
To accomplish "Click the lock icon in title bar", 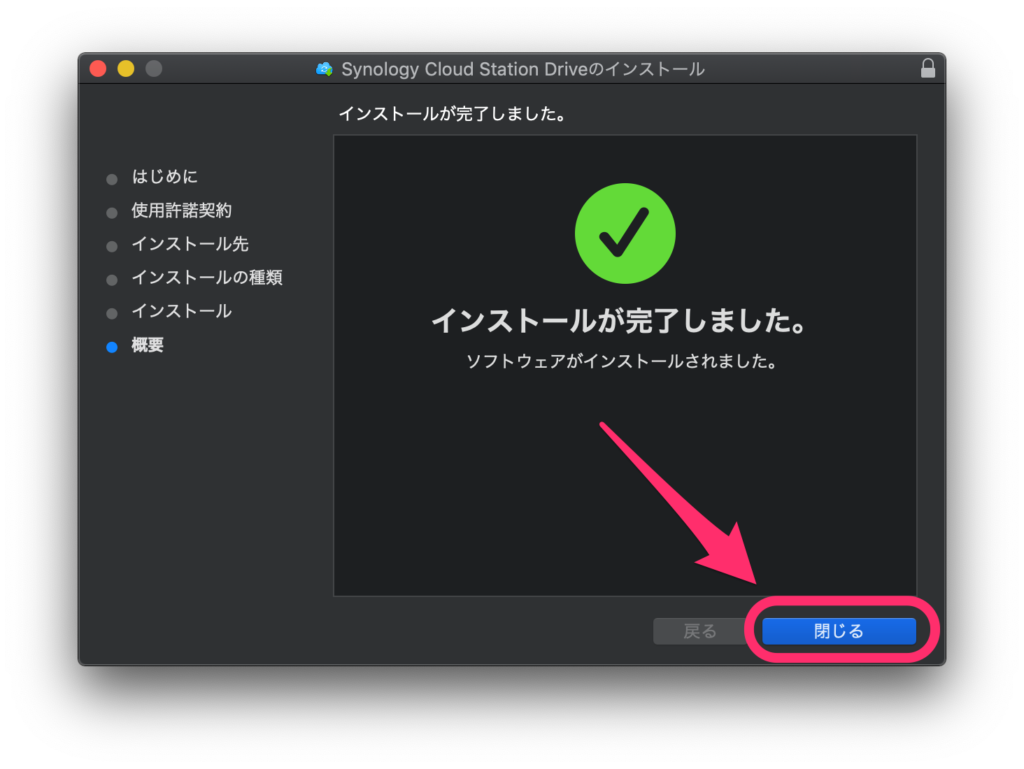I will (928, 69).
